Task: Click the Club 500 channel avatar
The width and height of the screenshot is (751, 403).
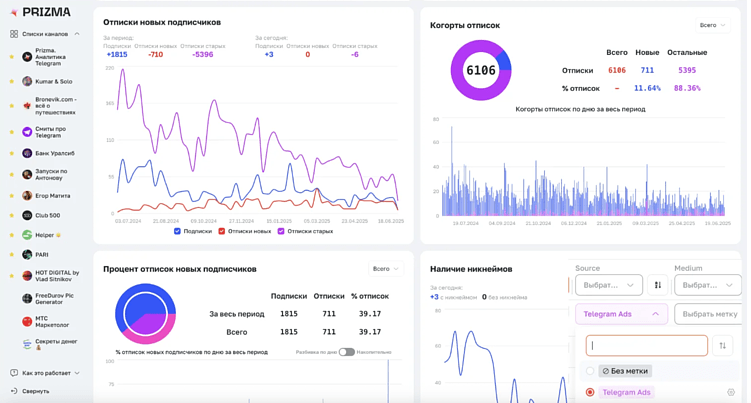Action: pyautogui.click(x=27, y=215)
